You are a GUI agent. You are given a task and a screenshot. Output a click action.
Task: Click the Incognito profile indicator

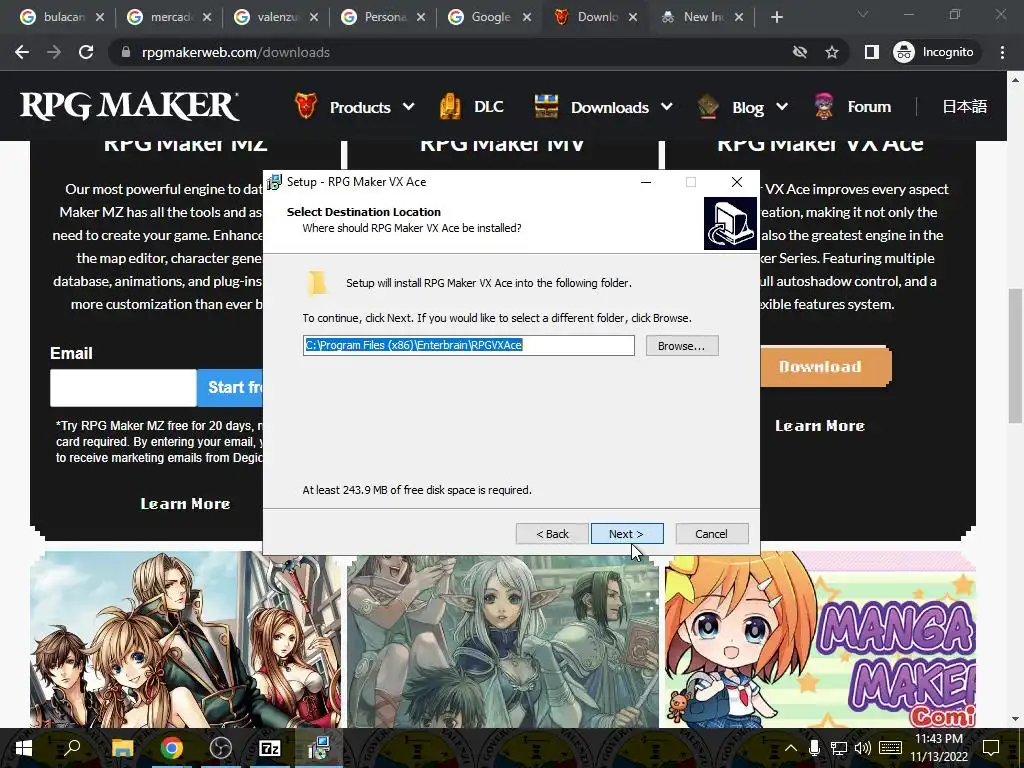[934, 52]
